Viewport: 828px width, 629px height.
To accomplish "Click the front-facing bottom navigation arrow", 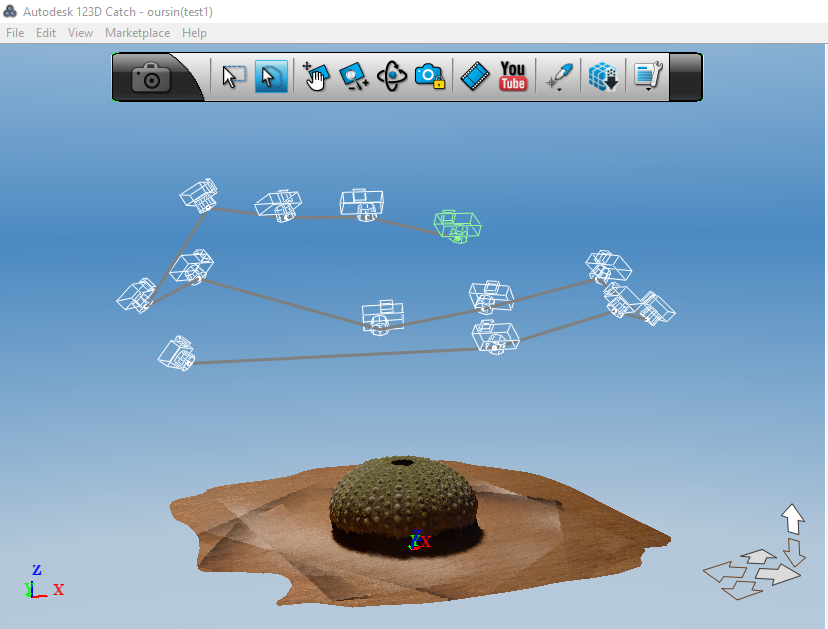I will click(742, 590).
